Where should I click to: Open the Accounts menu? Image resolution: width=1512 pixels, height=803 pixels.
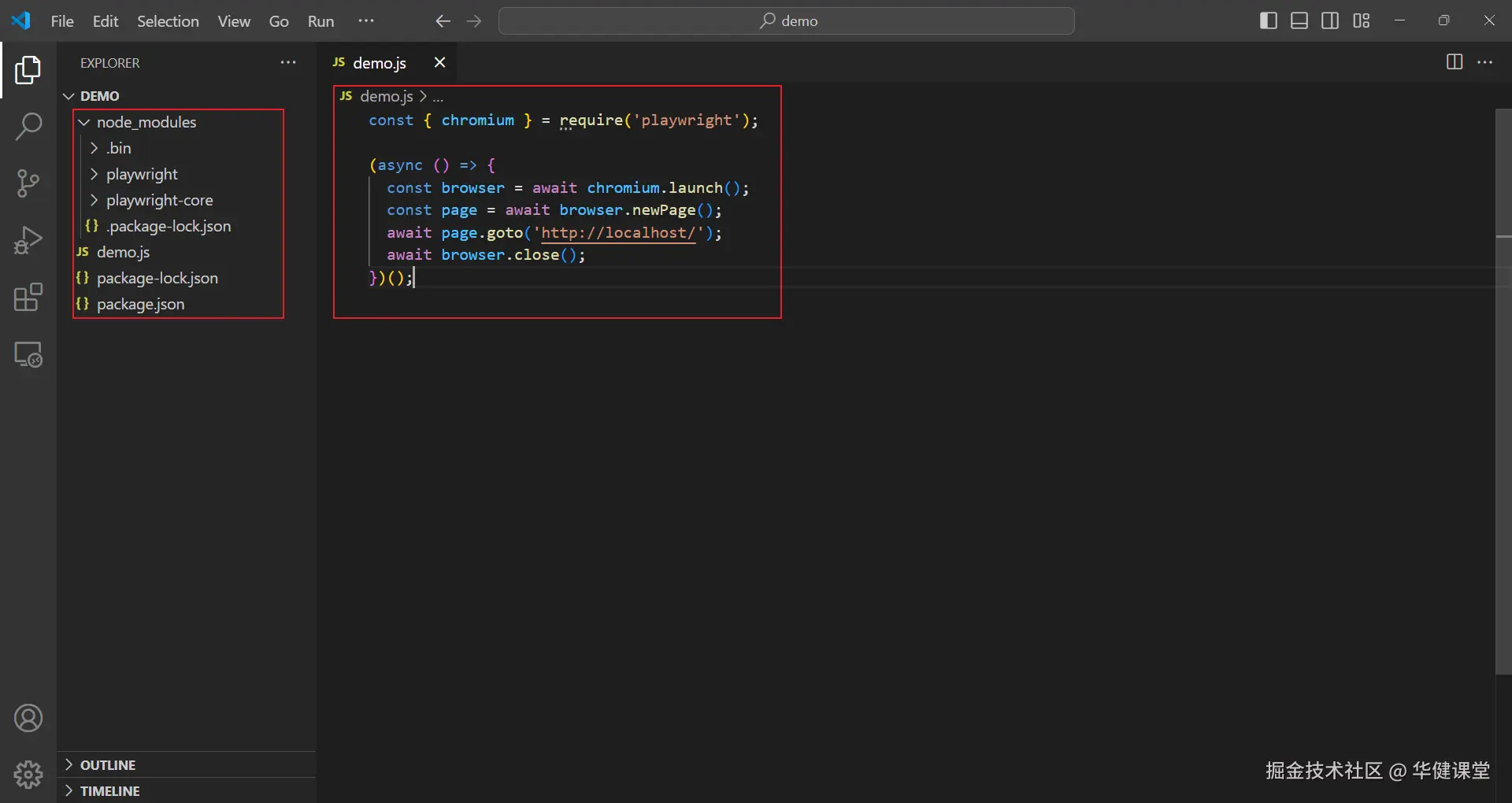click(x=28, y=718)
